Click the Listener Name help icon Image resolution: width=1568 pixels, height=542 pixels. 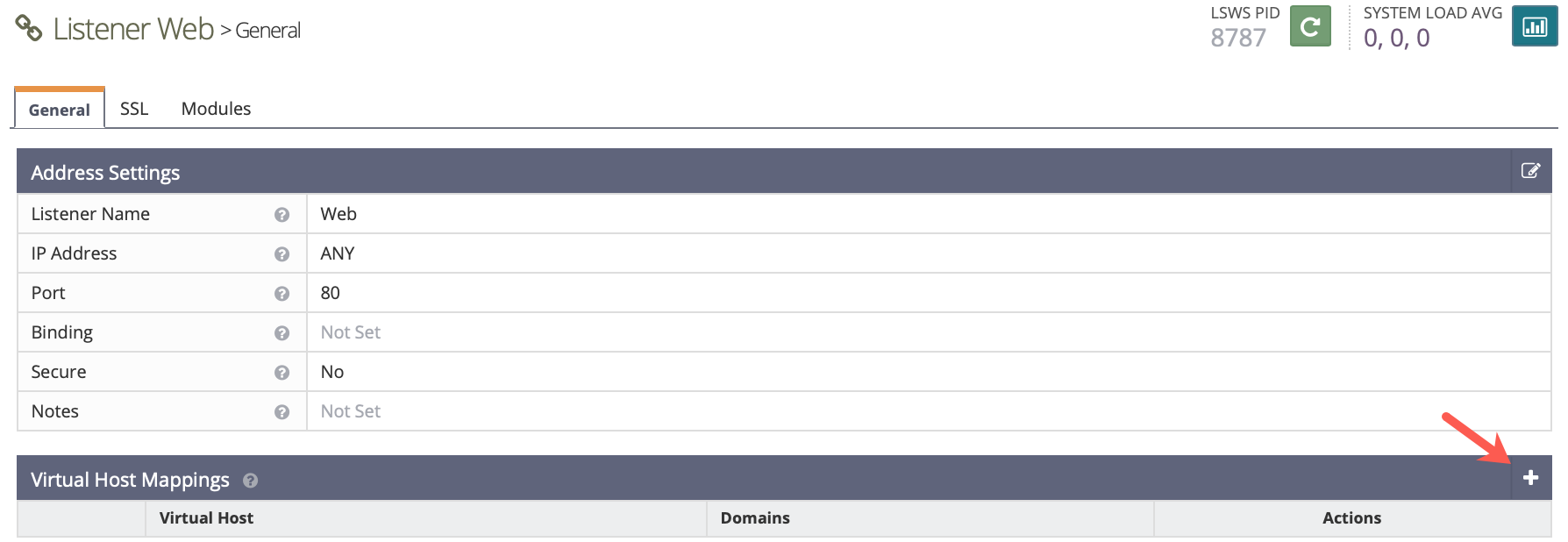click(282, 215)
